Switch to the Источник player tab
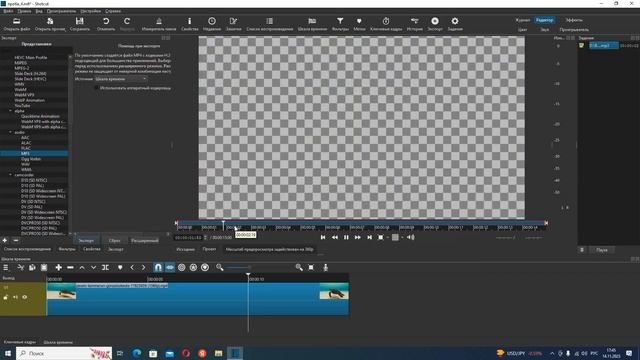This screenshot has height=360, width=640. 185,249
